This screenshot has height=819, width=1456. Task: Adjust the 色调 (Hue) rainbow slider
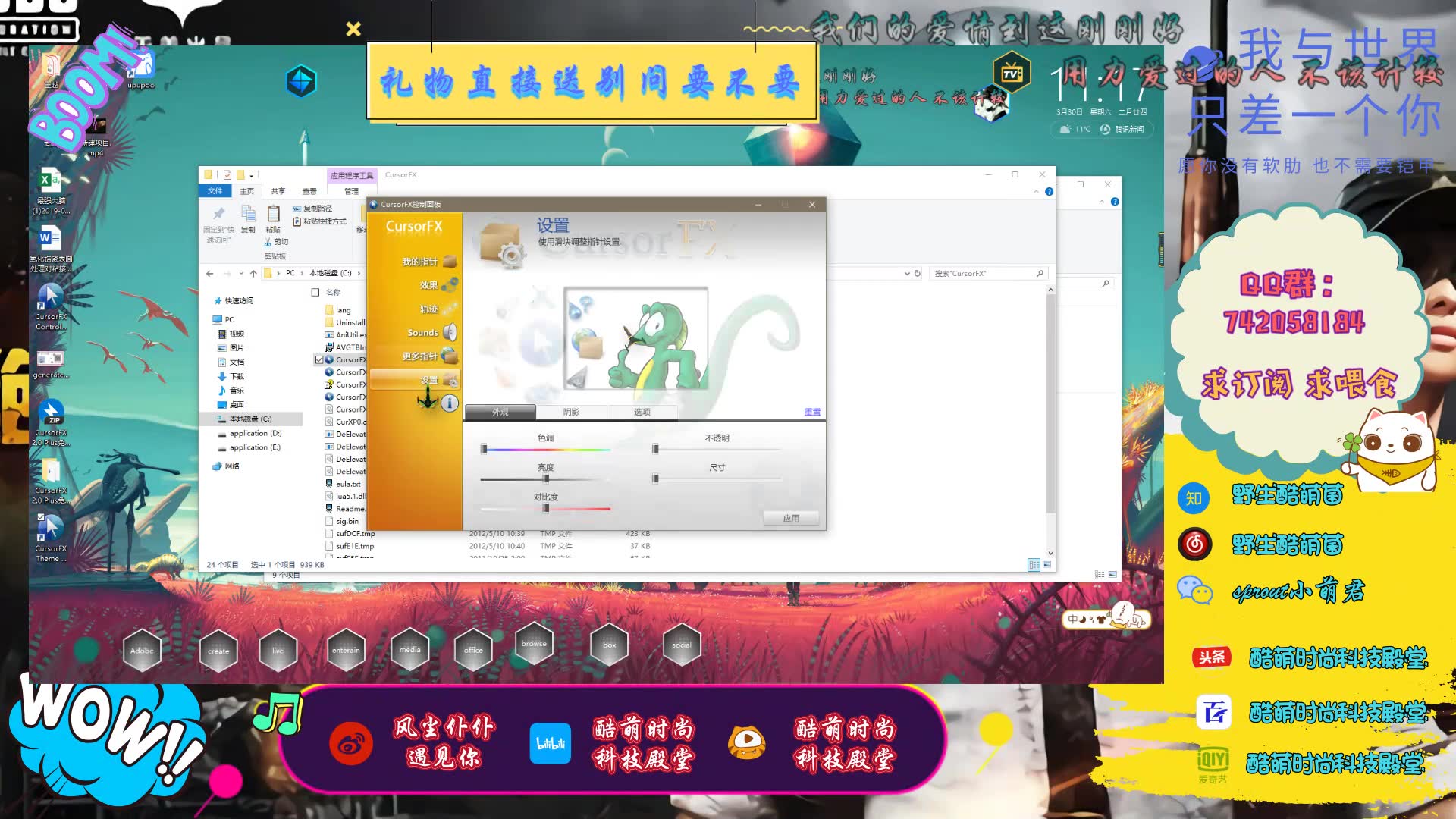tap(546, 449)
